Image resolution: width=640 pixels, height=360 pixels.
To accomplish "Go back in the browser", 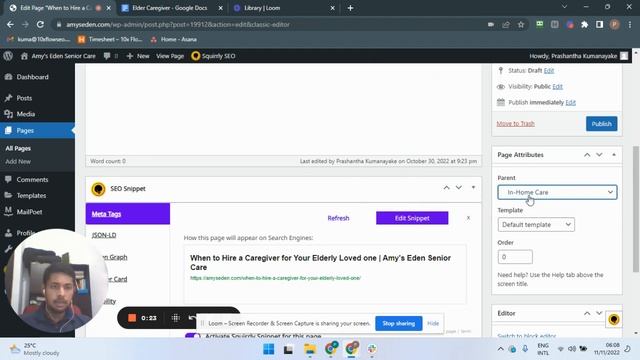I will click(x=10, y=24).
